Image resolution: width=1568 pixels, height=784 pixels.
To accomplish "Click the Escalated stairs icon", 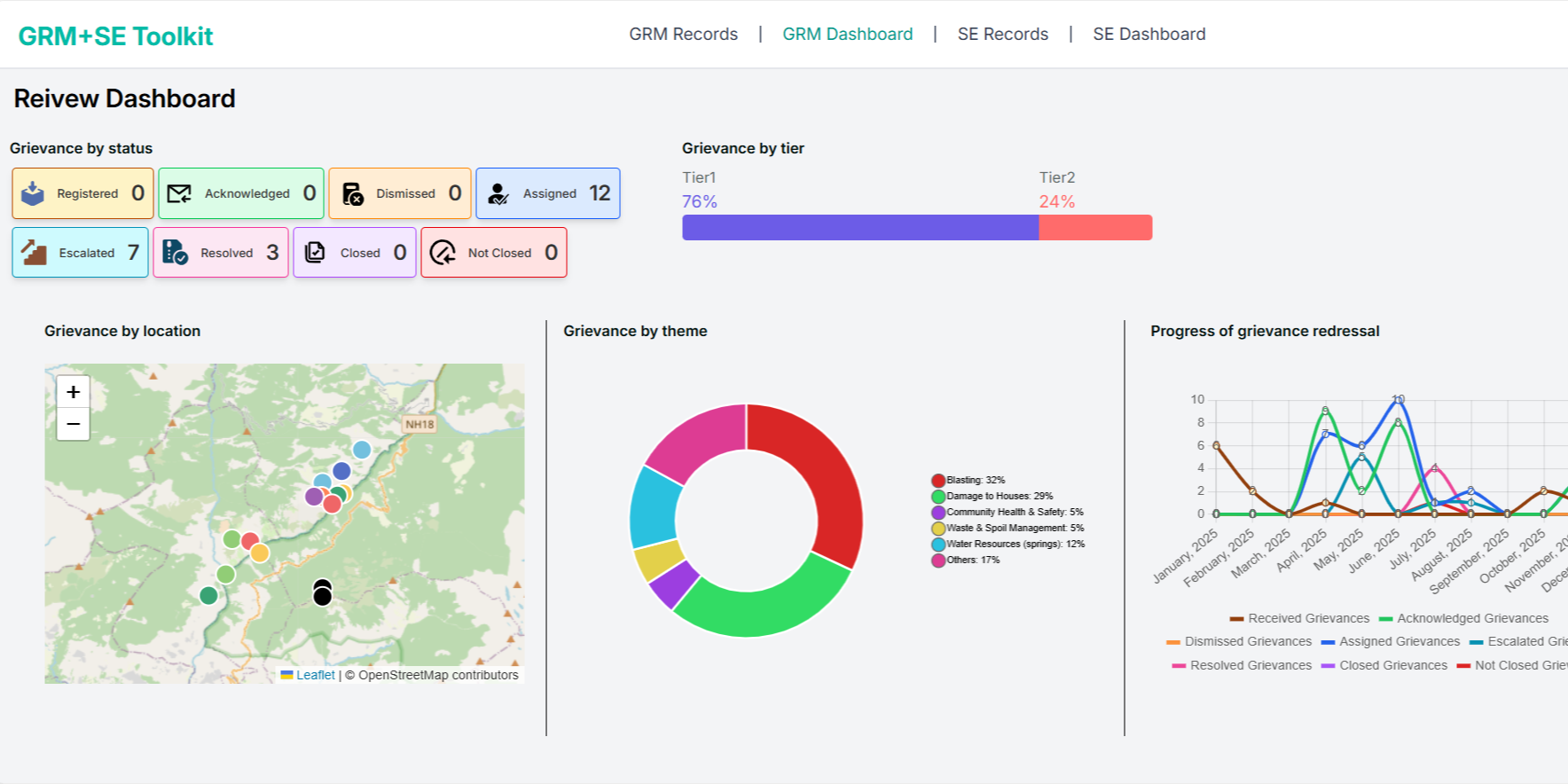I will tap(34, 253).
